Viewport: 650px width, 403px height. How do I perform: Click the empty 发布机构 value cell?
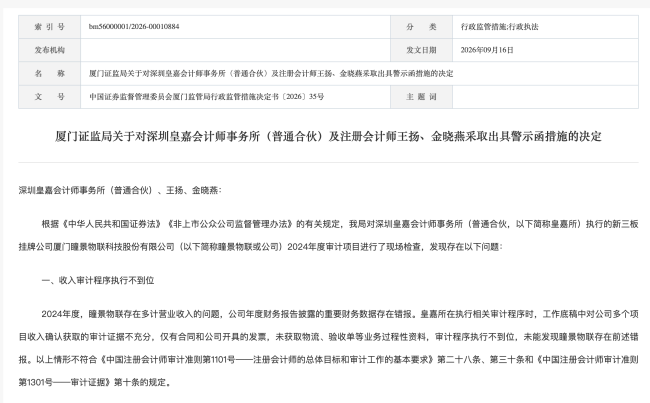(x=235, y=50)
